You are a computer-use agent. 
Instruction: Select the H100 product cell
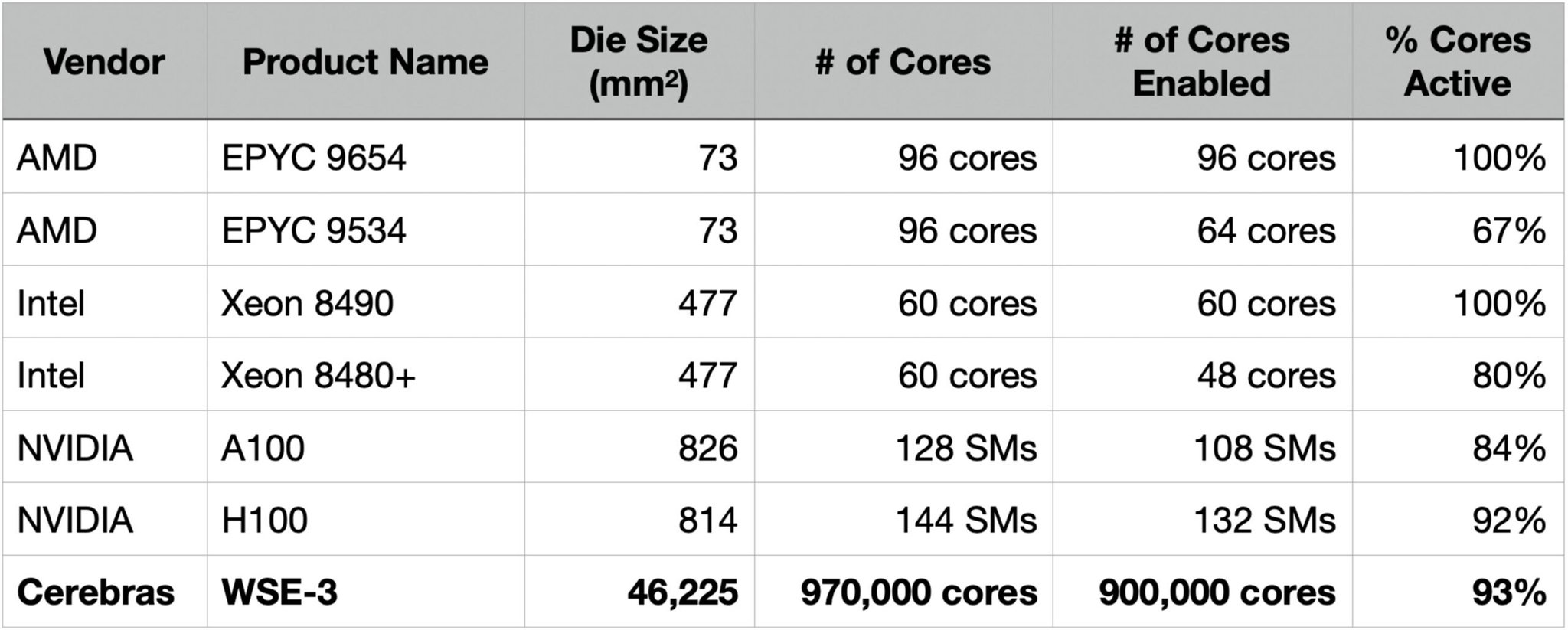tap(365, 519)
